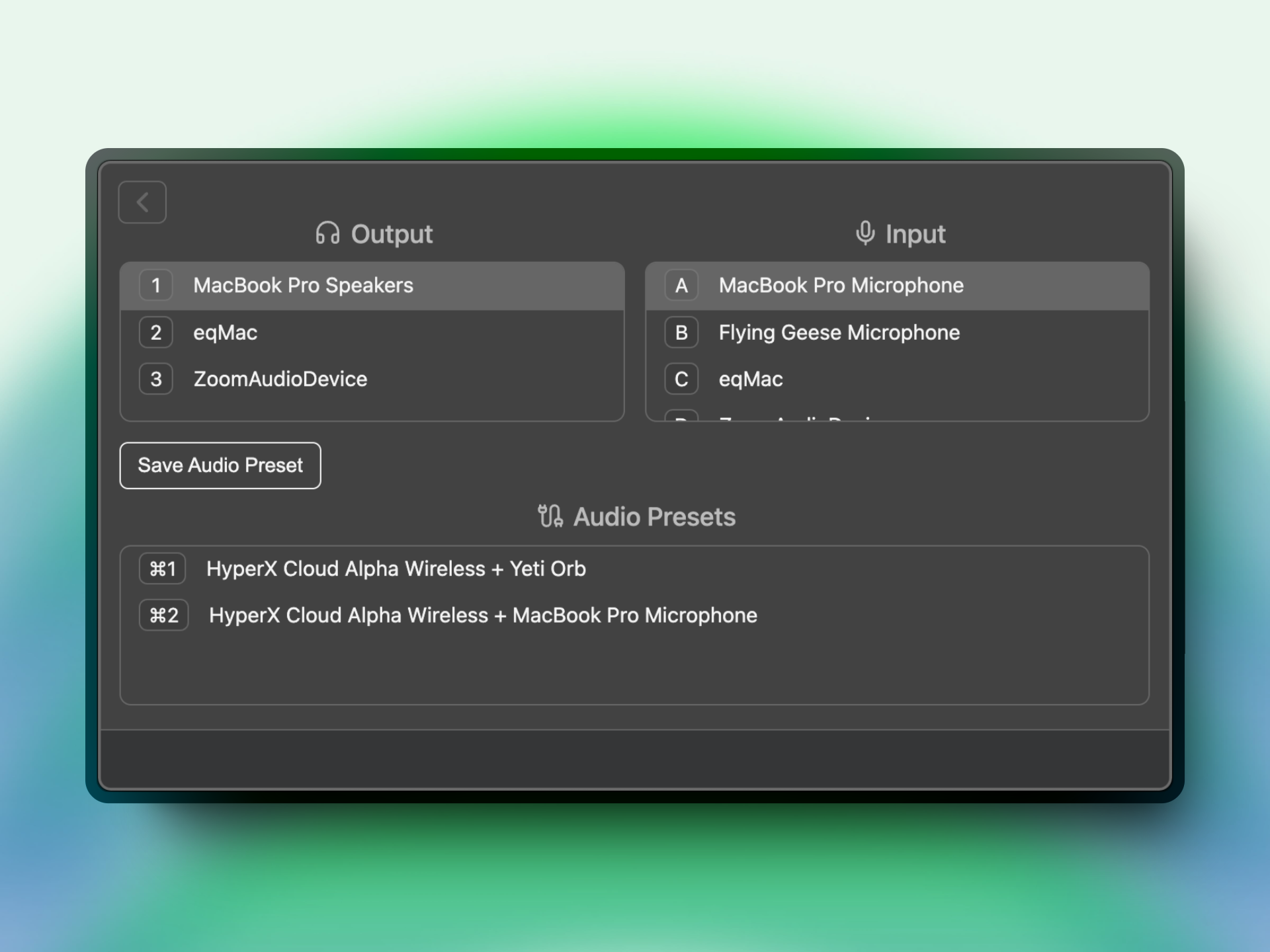Click the number 1 shortcut badge
Image resolution: width=1270 pixels, height=952 pixels.
tap(156, 286)
